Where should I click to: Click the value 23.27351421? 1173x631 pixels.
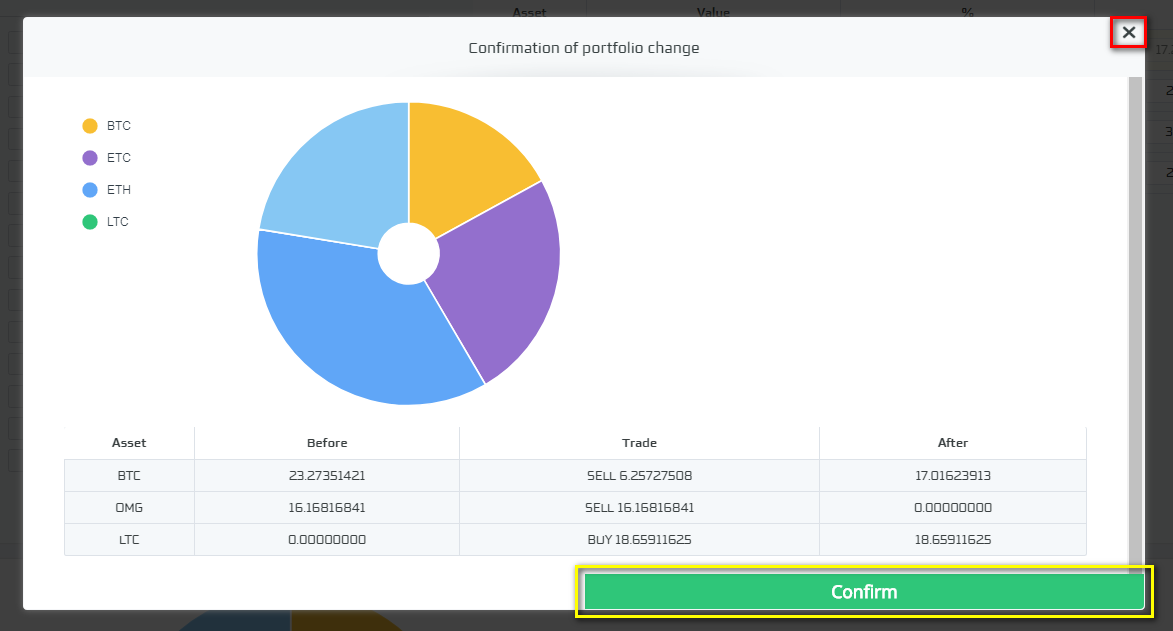pos(327,476)
